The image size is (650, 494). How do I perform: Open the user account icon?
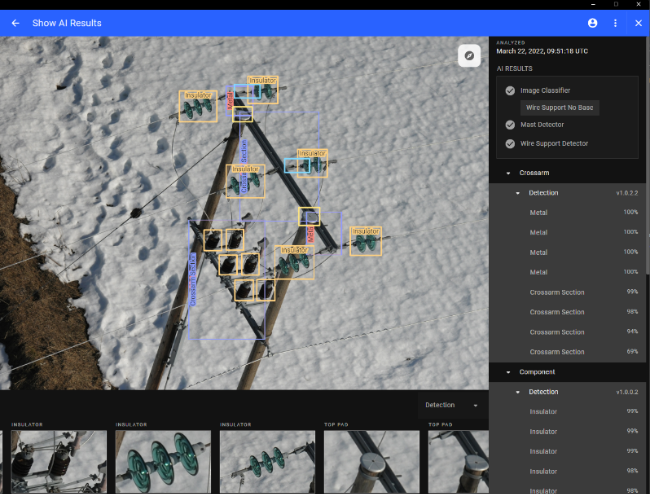click(x=593, y=23)
